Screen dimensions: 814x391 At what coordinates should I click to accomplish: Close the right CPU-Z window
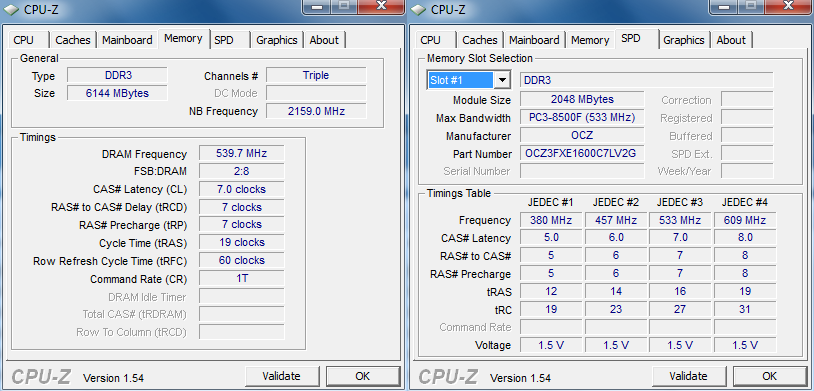coord(788,6)
